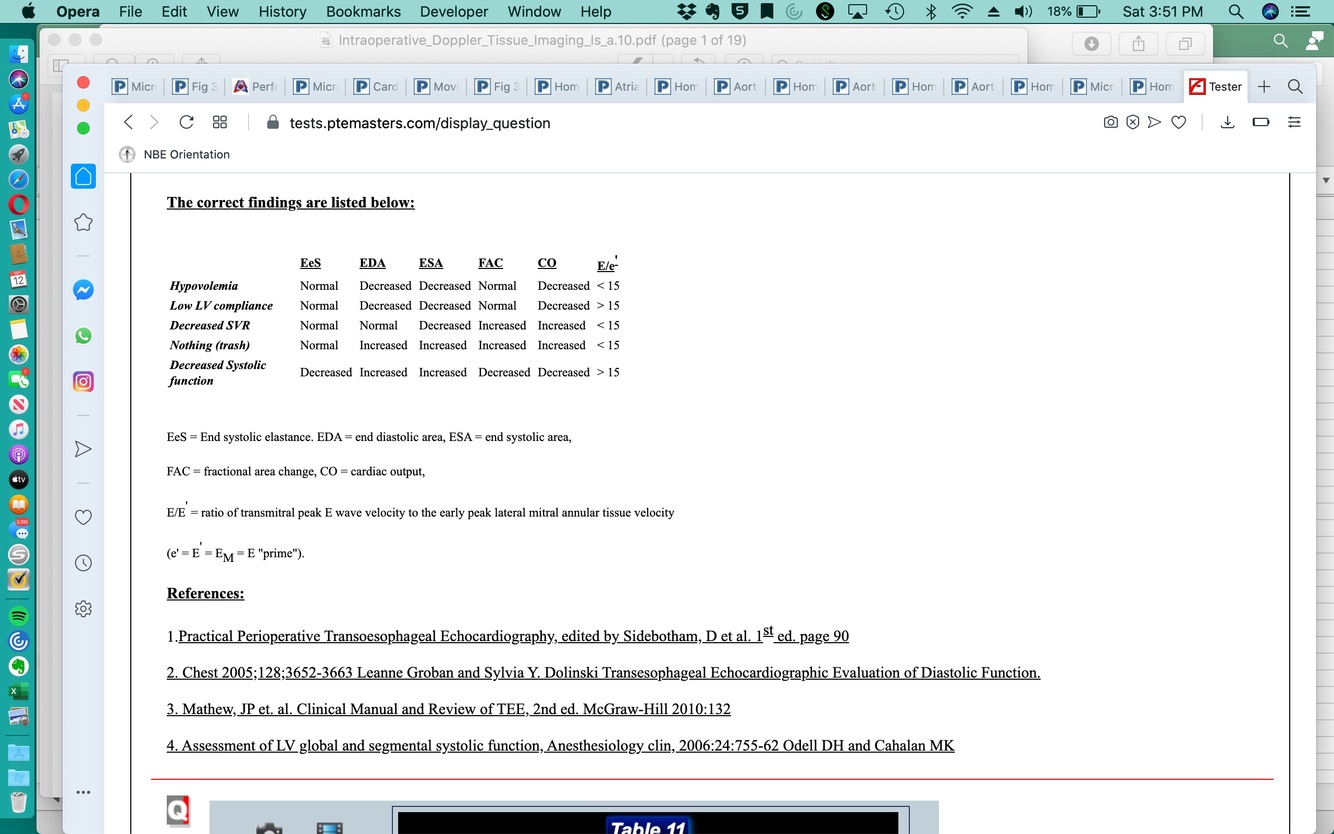The width and height of the screenshot is (1334, 834).
Task: Switch to the Tester tab
Action: (x=1215, y=86)
